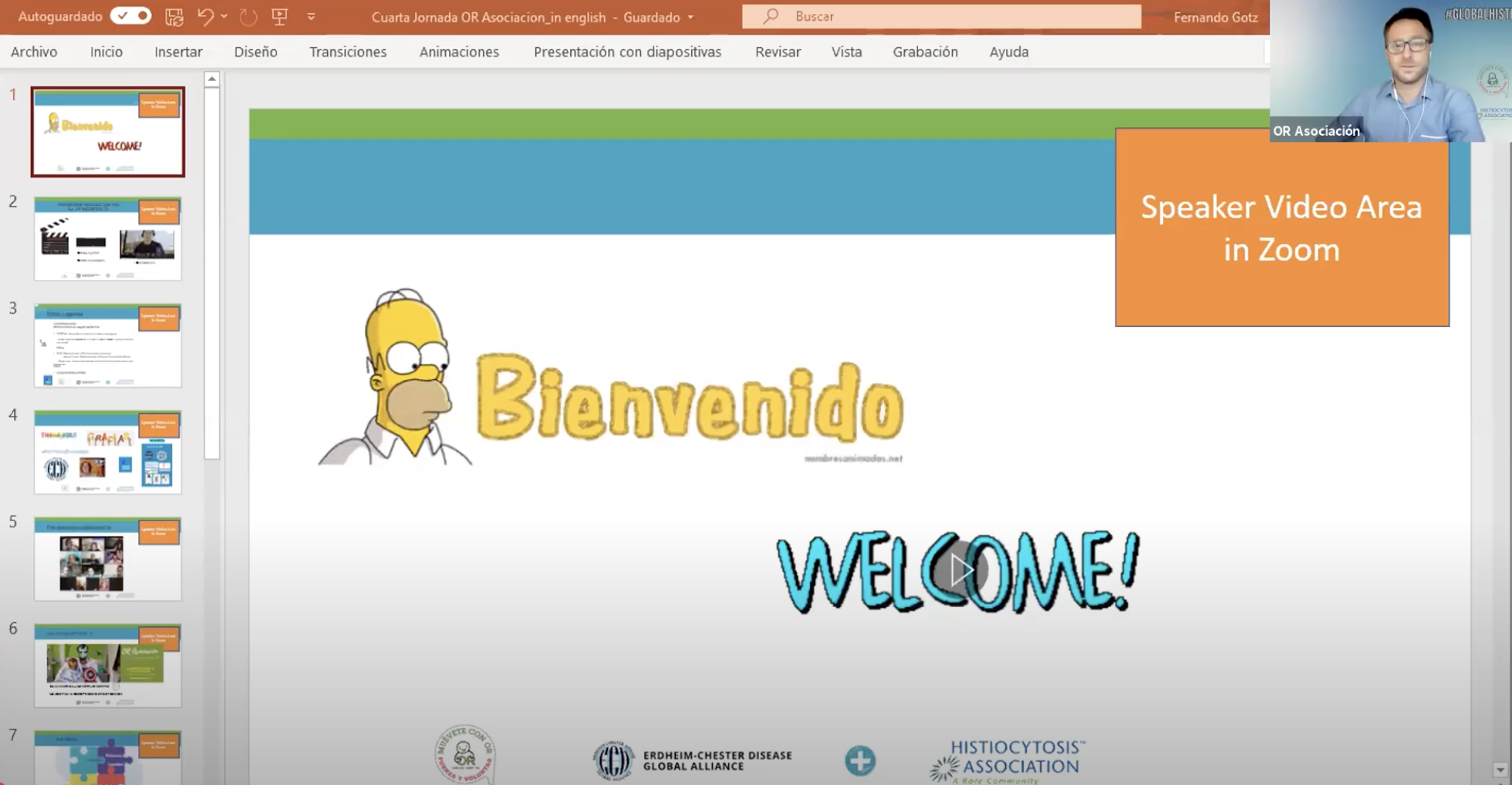Open the Vista tab

846,52
